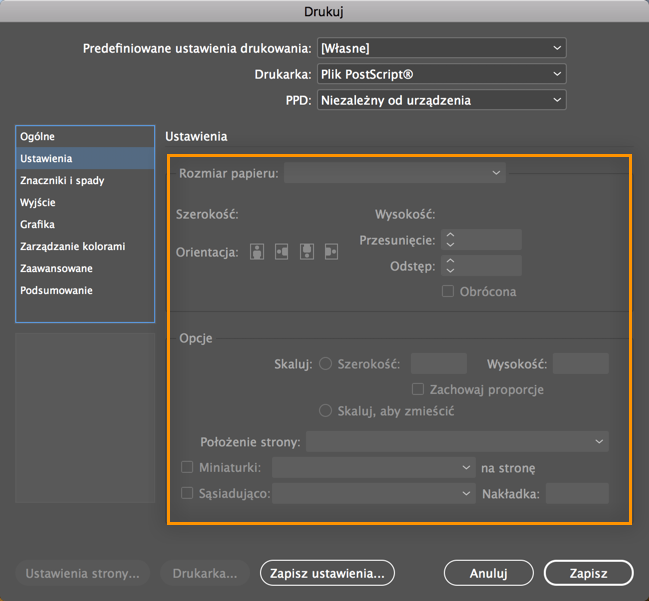Expand the PPD dropdown
649x601 pixels.
pos(441,100)
